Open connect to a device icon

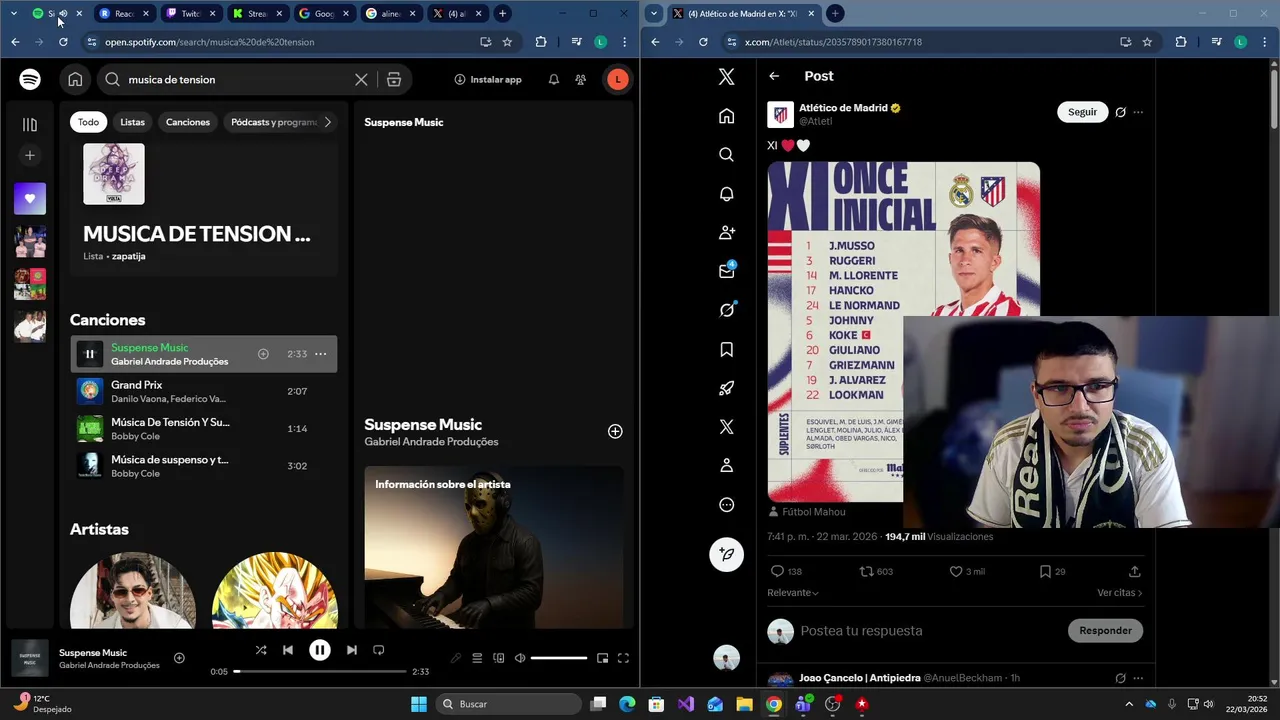(x=499, y=658)
